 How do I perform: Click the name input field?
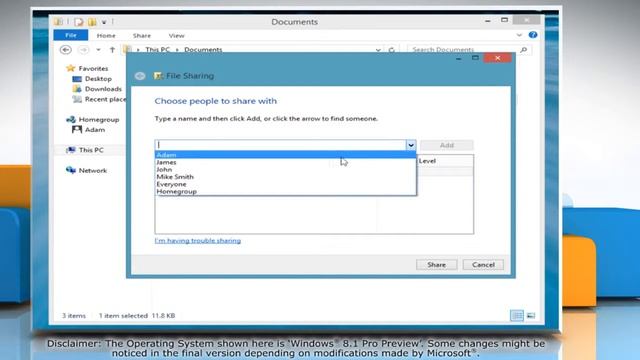[280, 145]
